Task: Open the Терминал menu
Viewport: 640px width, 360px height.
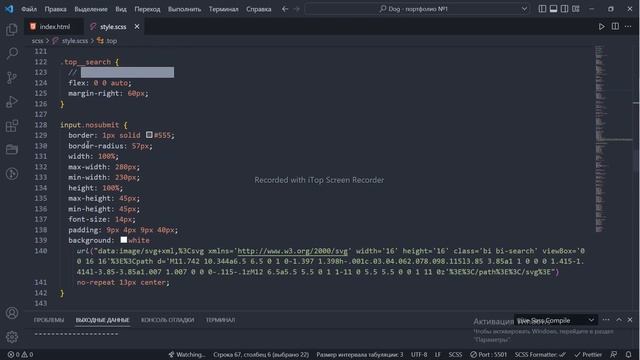Action: point(224,9)
